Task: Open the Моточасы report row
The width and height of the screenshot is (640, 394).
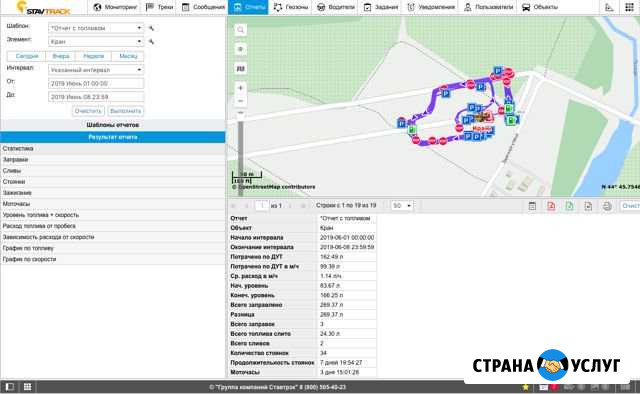Action: (x=113, y=204)
